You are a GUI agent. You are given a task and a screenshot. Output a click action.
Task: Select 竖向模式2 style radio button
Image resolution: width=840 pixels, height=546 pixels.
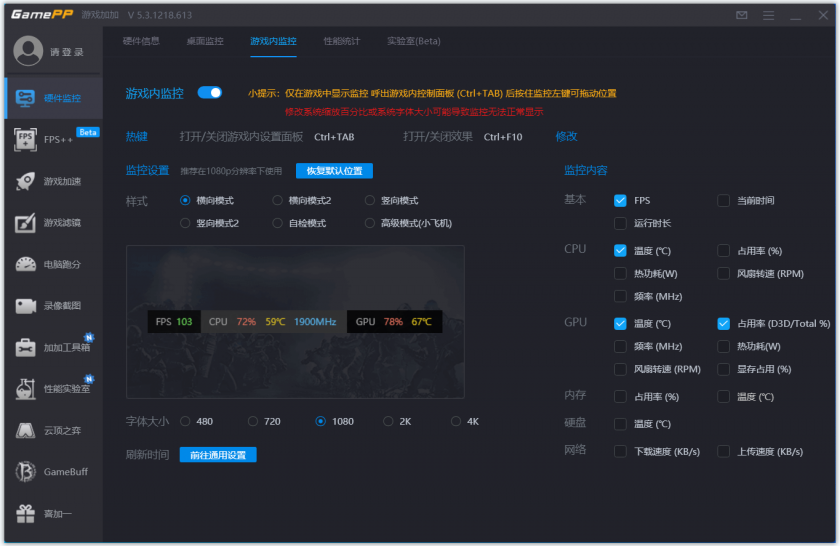click(x=185, y=223)
